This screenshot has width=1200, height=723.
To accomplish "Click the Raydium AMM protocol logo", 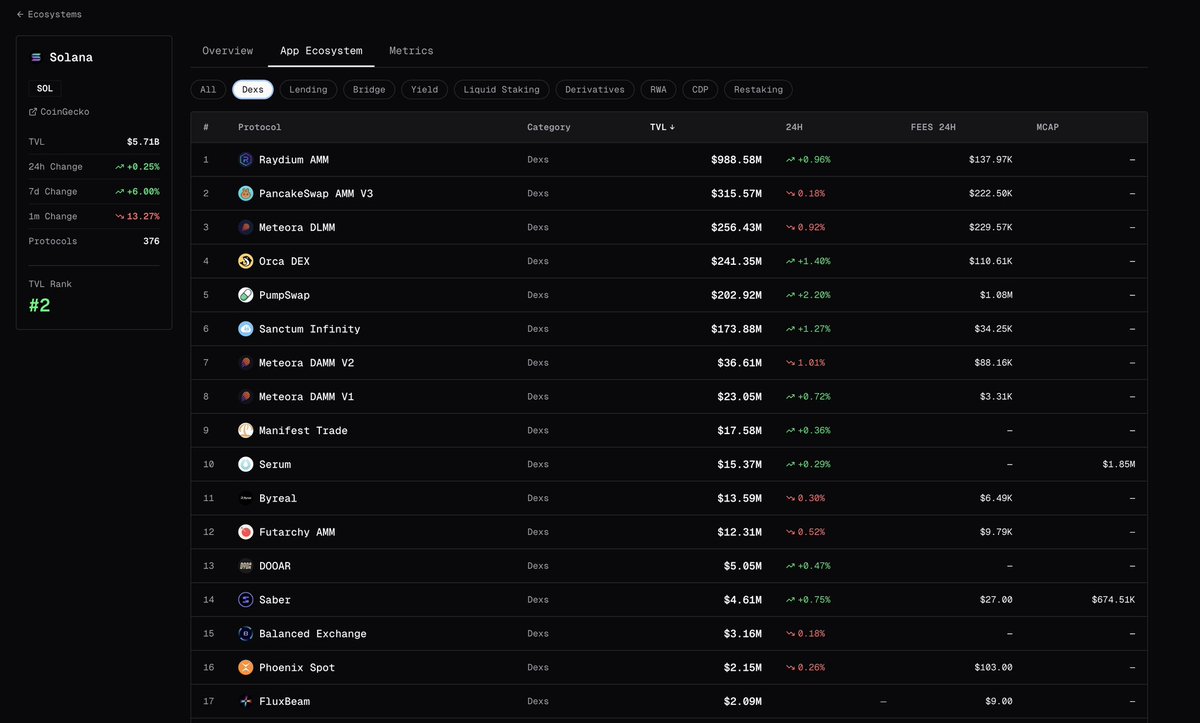I will (x=246, y=160).
